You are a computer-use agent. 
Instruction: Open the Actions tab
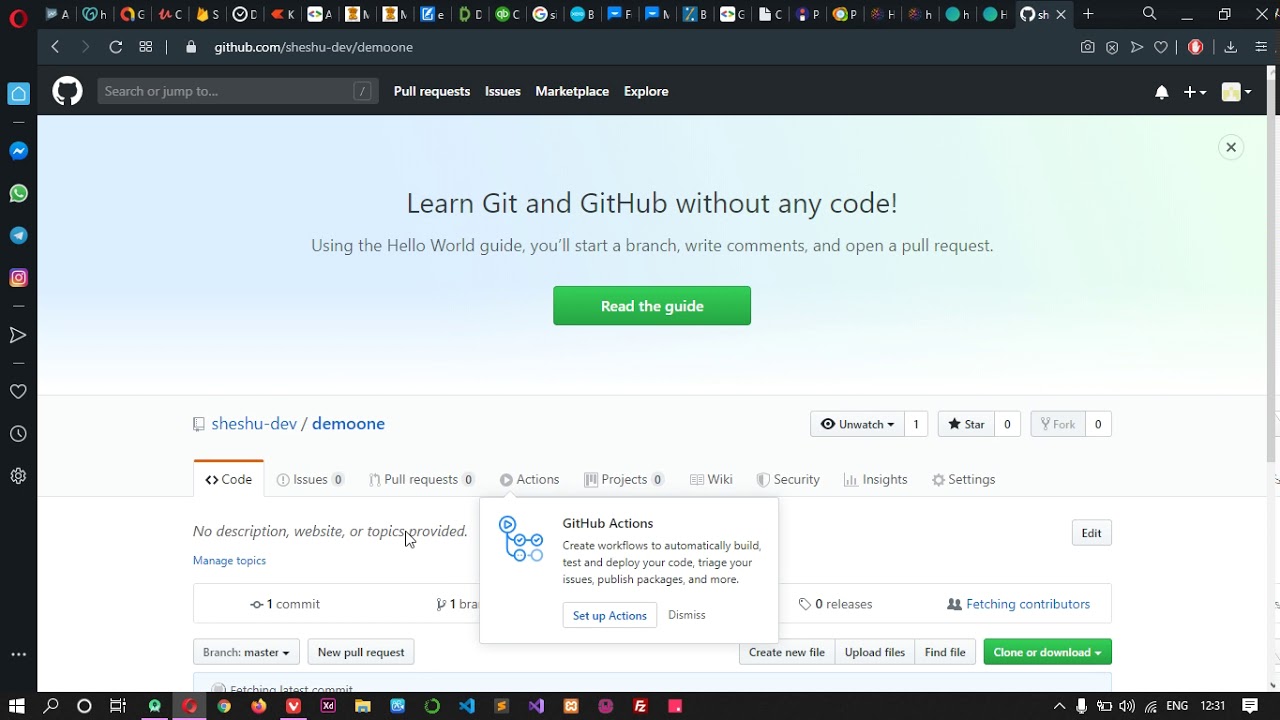(x=529, y=479)
